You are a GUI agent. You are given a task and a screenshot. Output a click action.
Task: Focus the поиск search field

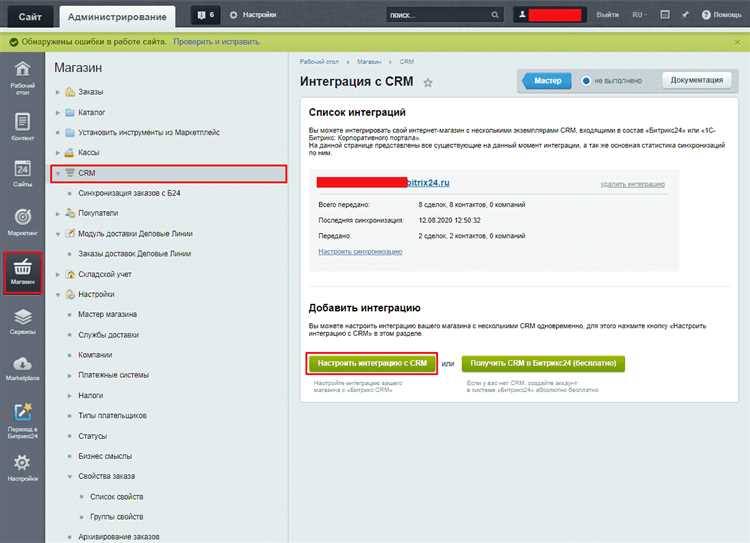439,15
